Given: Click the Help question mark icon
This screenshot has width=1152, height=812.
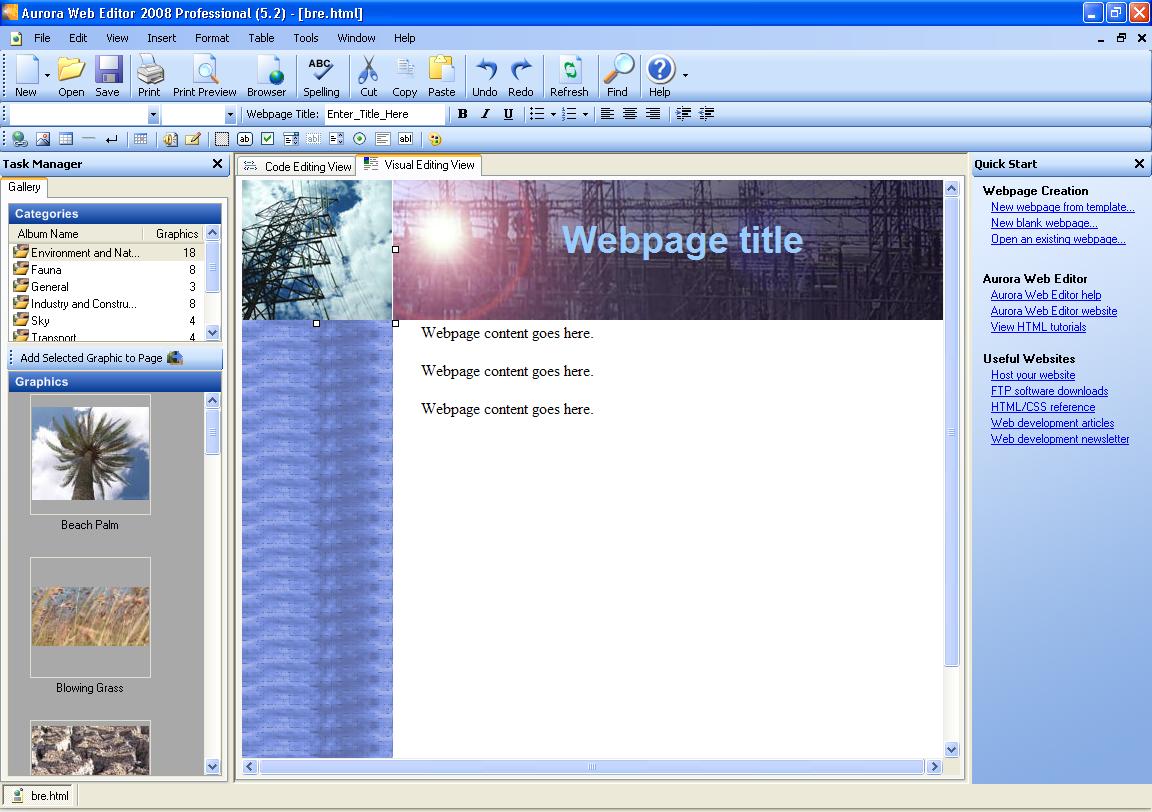Looking at the screenshot, I should pyautogui.click(x=660, y=76).
